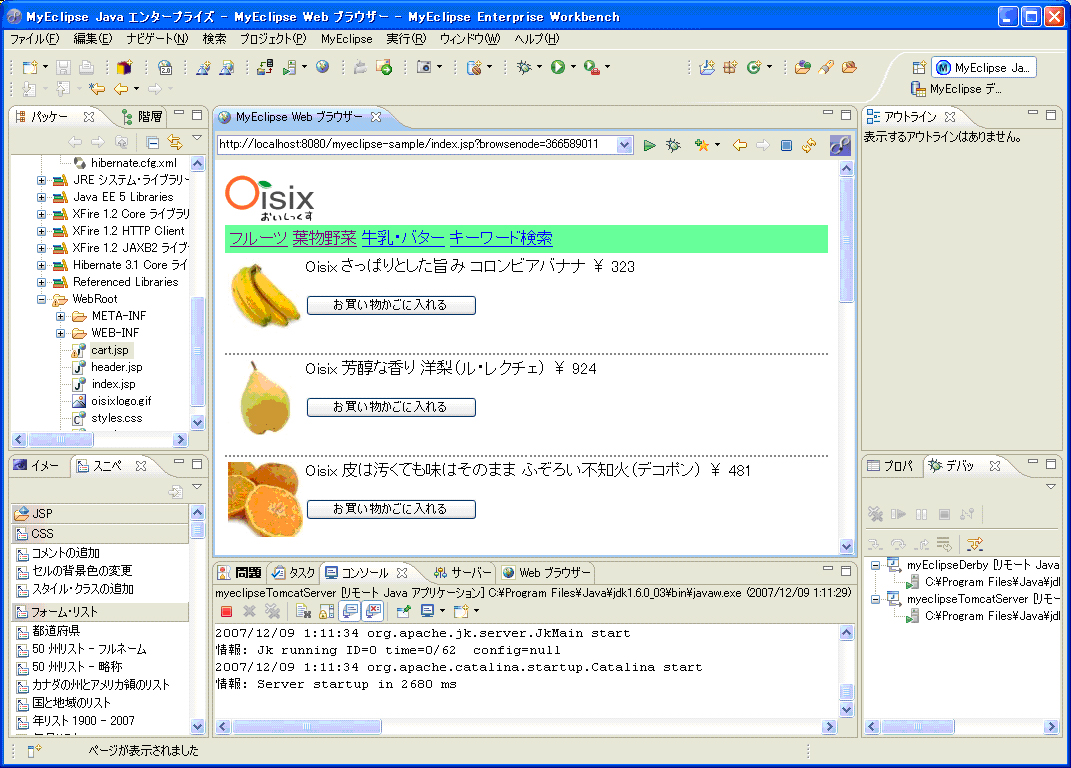This screenshot has height=768, width=1071.
Task: Click the 葉物野菜 category link
Action: pyautogui.click(x=324, y=238)
